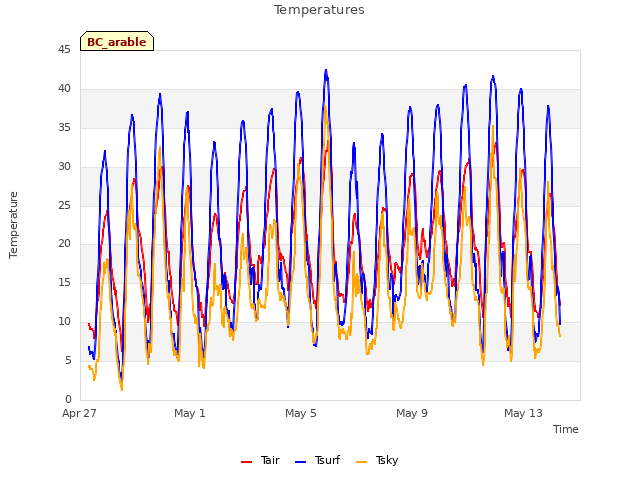Select the BC_arable annotation label
This screenshot has width=640, height=480.
(x=117, y=41)
